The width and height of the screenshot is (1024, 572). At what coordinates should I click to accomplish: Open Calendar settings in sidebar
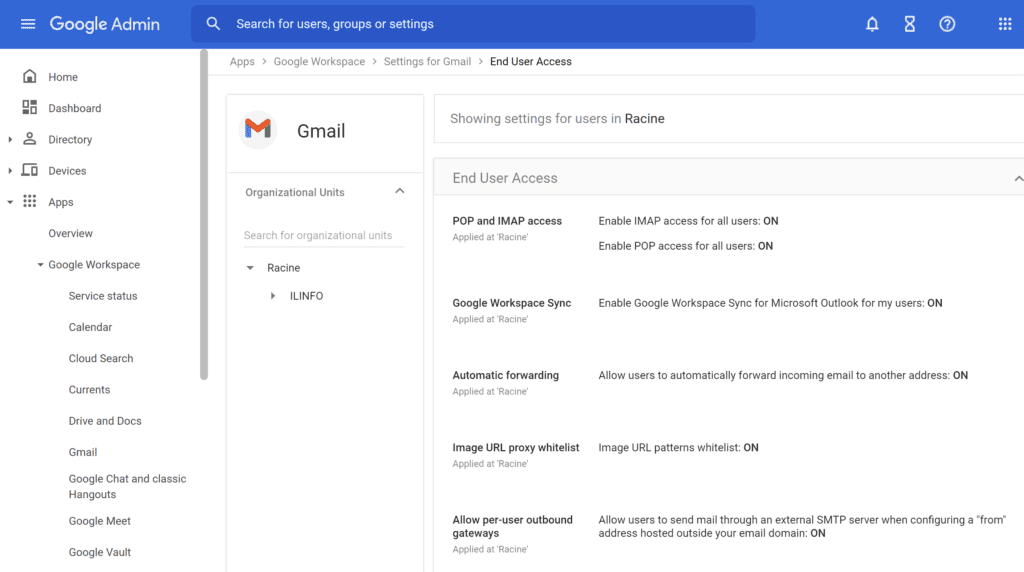(90, 327)
